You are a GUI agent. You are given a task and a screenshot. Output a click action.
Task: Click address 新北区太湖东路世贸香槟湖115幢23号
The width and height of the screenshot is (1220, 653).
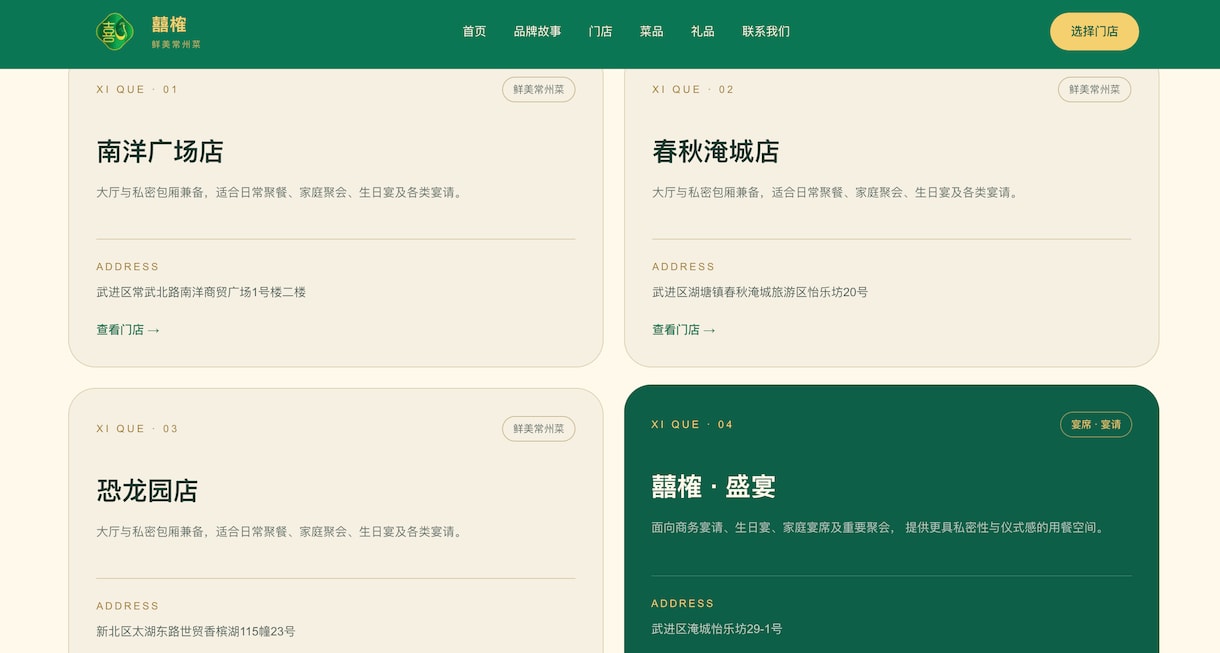pos(196,631)
